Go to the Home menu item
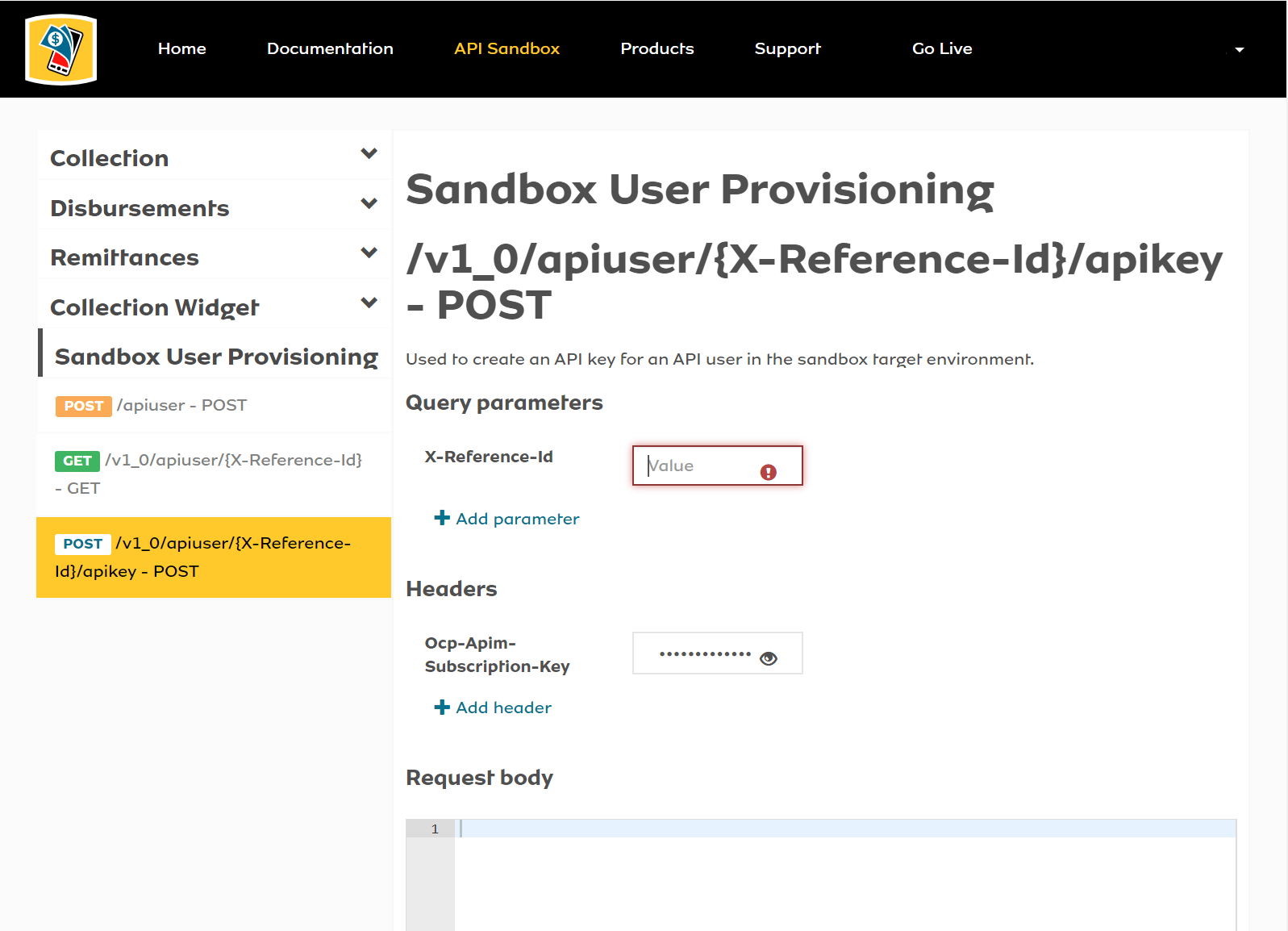The image size is (1288, 931). click(x=182, y=48)
